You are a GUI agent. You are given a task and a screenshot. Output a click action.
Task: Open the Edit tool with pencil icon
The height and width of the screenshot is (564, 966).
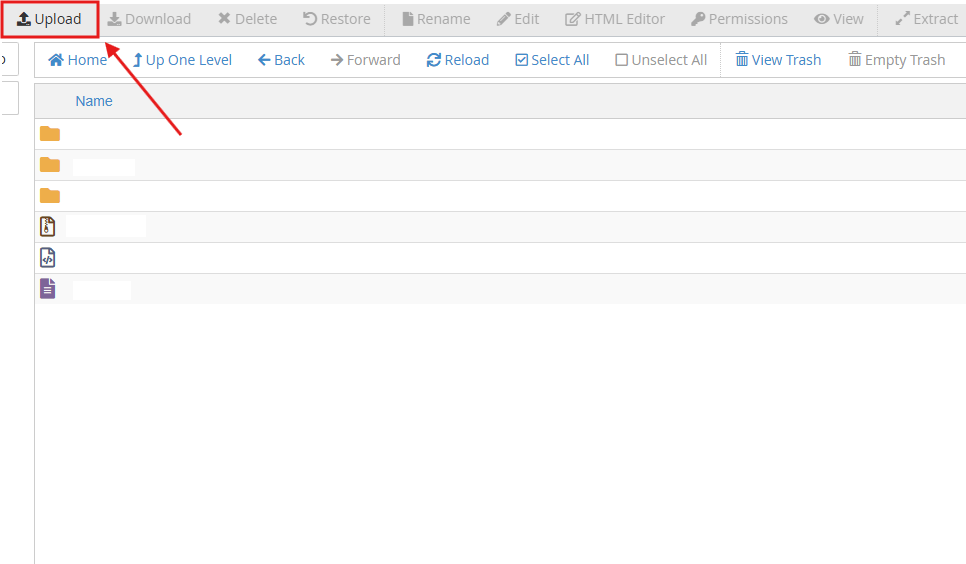(518, 19)
